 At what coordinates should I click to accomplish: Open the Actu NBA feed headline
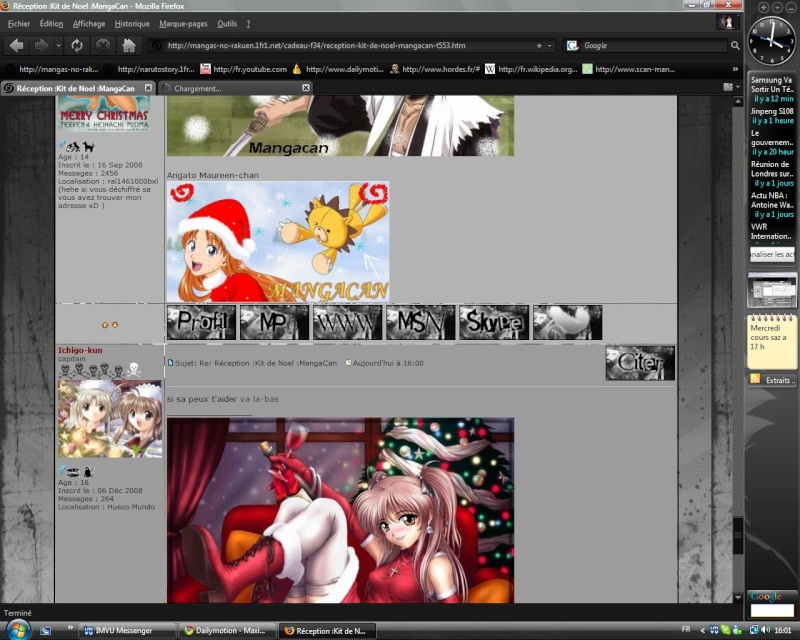[x=772, y=200]
